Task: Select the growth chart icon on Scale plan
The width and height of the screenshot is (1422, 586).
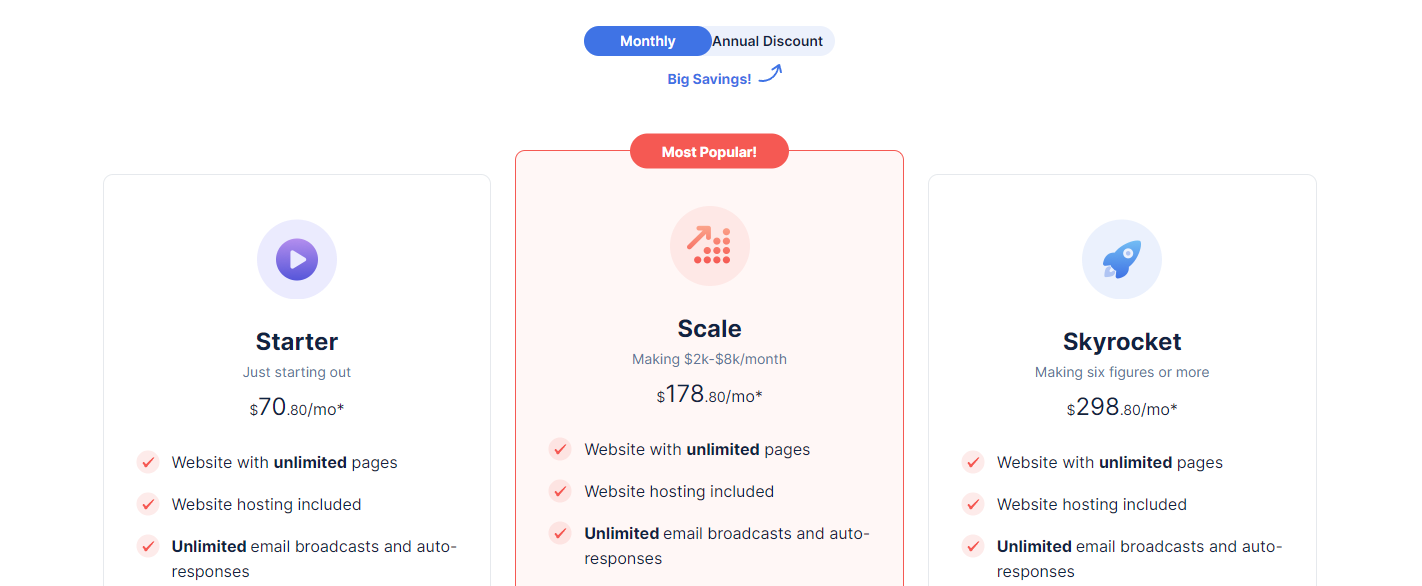Action: tap(709, 246)
